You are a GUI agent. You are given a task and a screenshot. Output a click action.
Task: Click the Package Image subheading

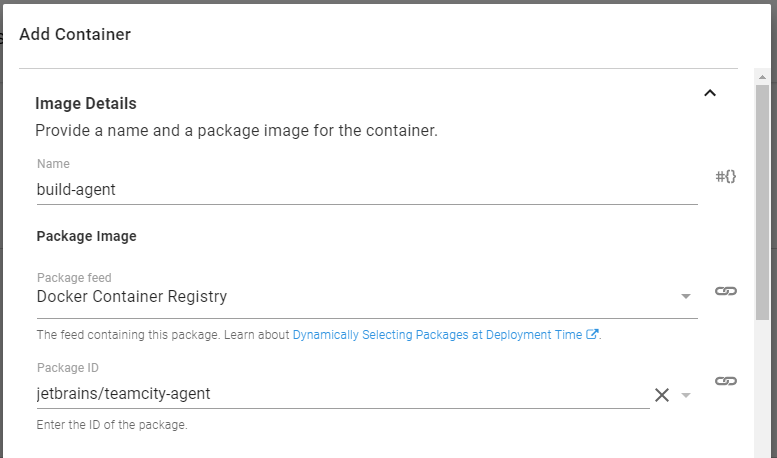pos(86,237)
